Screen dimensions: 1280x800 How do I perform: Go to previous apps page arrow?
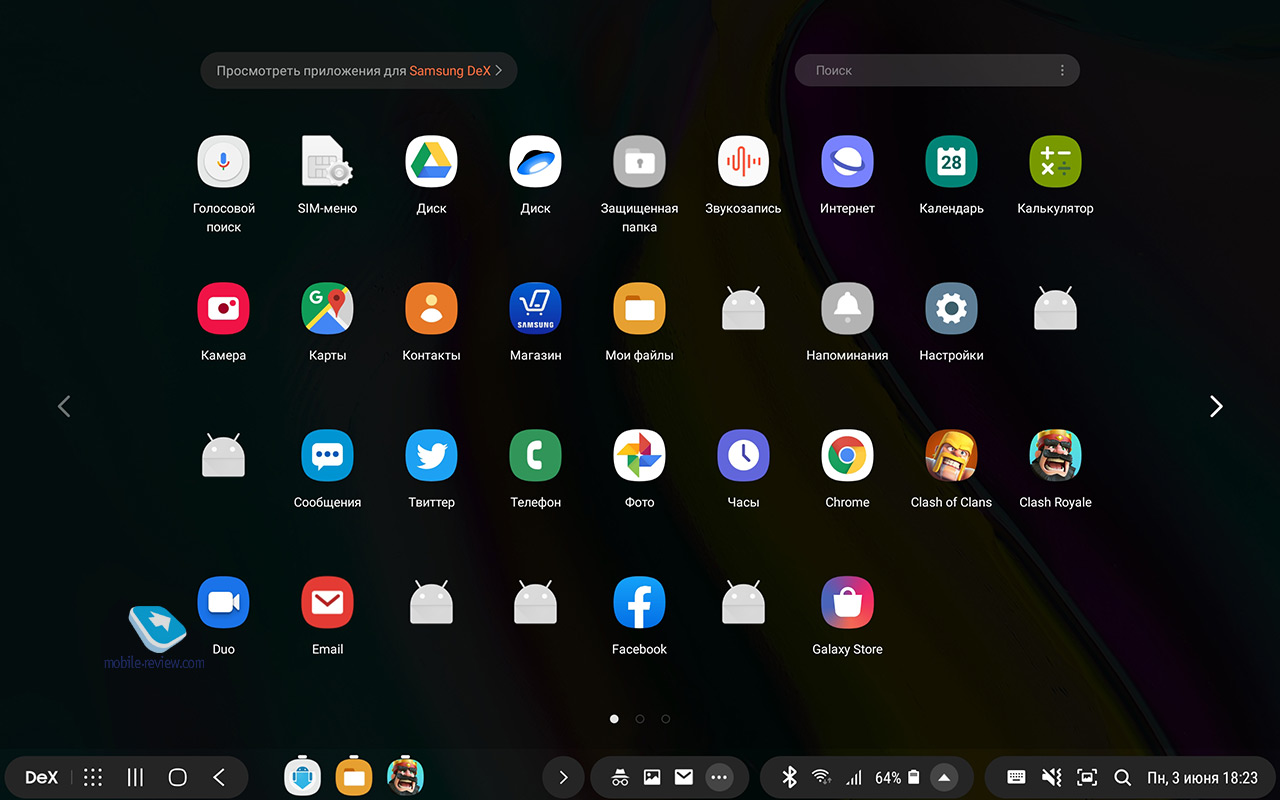coord(64,406)
